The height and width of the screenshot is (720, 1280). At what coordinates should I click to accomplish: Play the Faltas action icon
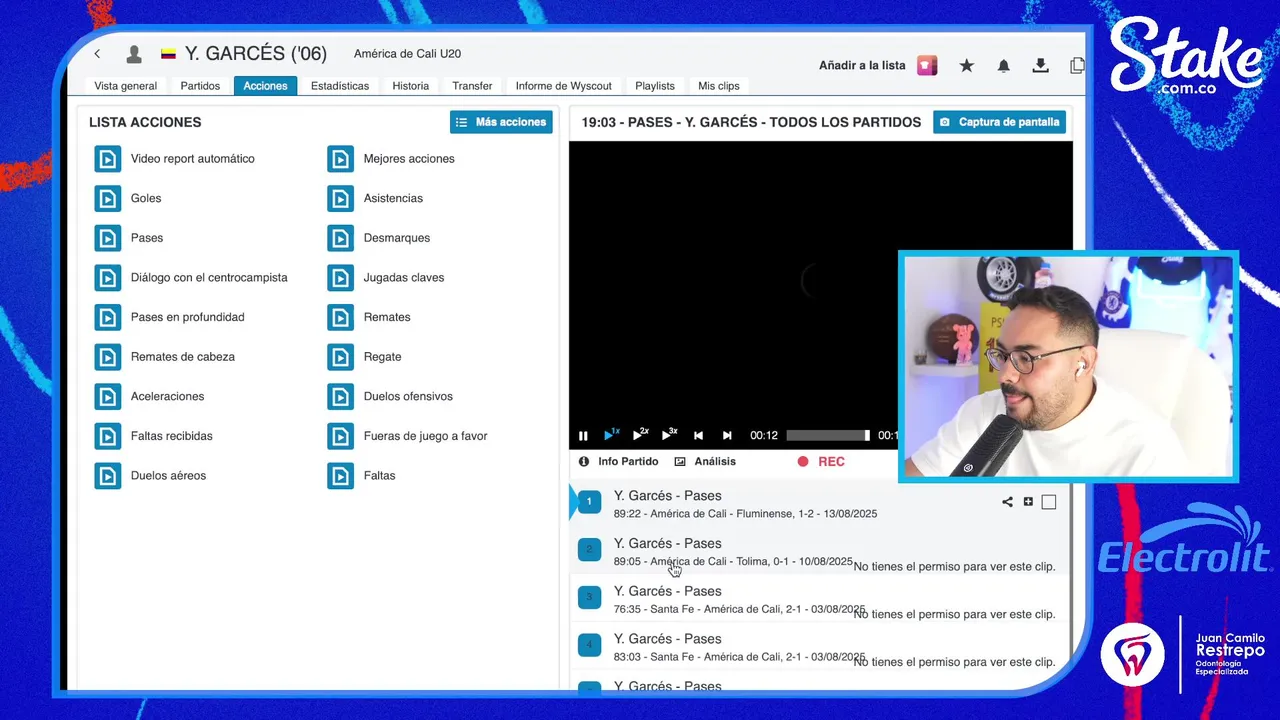[x=341, y=476]
